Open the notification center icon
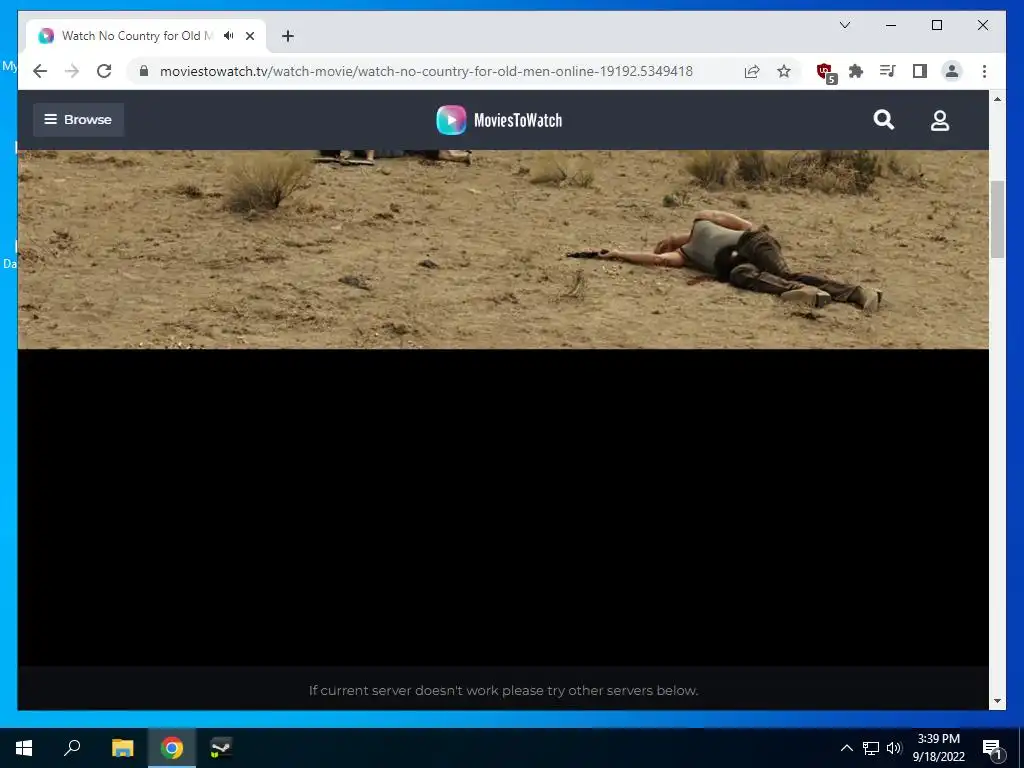Screen dimensions: 1024x768 tap(993, 748)
